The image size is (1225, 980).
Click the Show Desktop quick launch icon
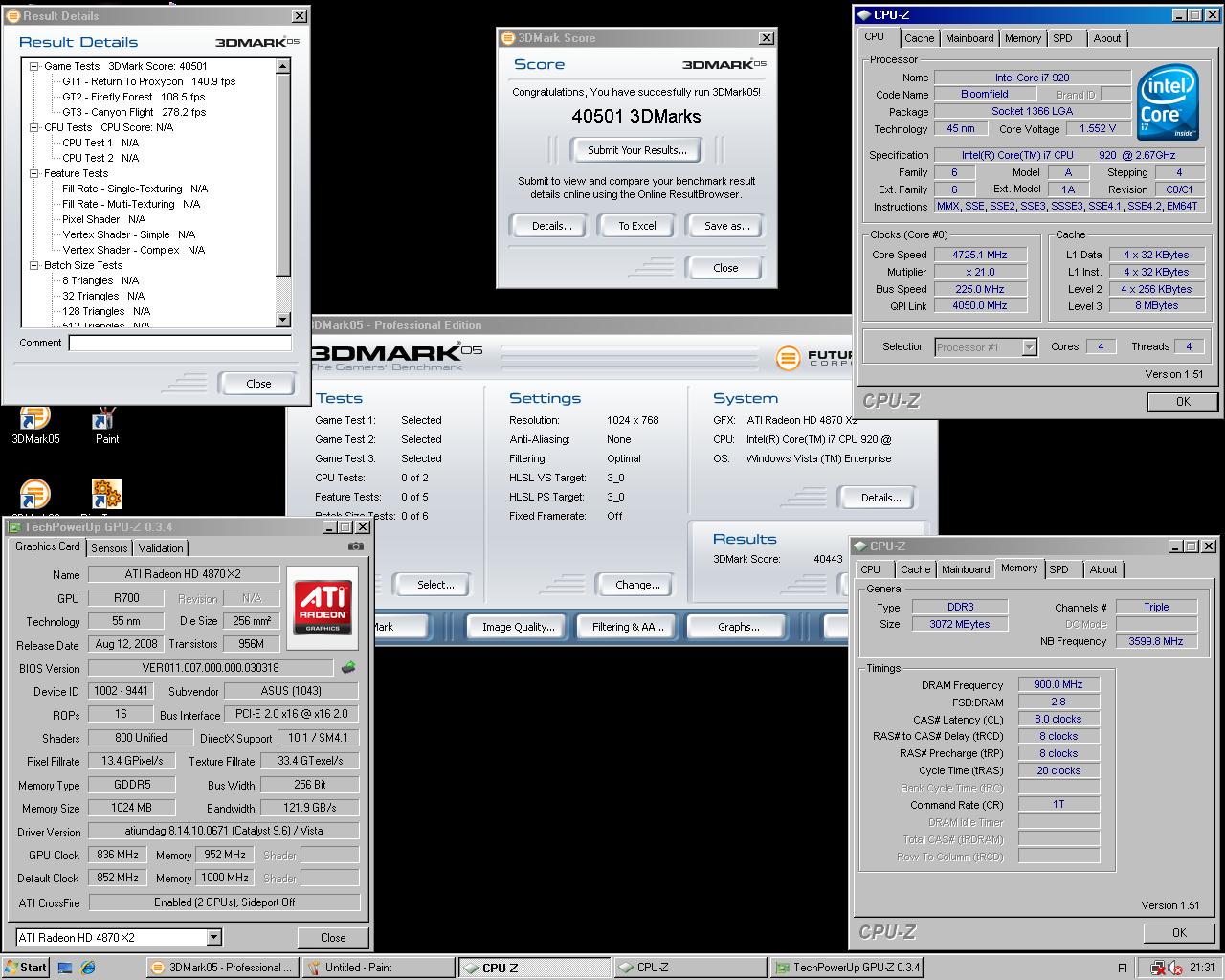coord(65,968)
